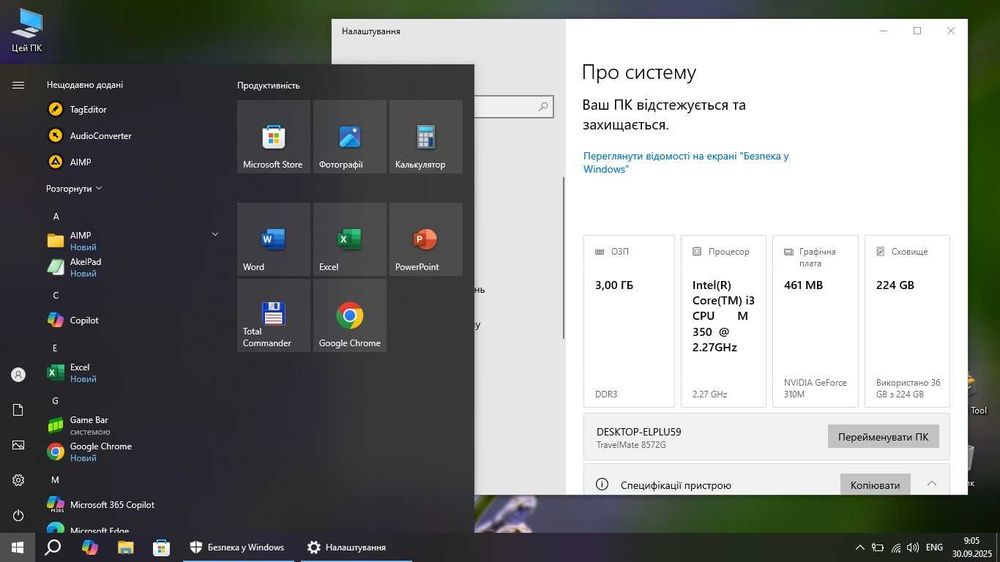Open the Microsoft Store tile
1000x562 pixels.
click(x=274, y=137)
